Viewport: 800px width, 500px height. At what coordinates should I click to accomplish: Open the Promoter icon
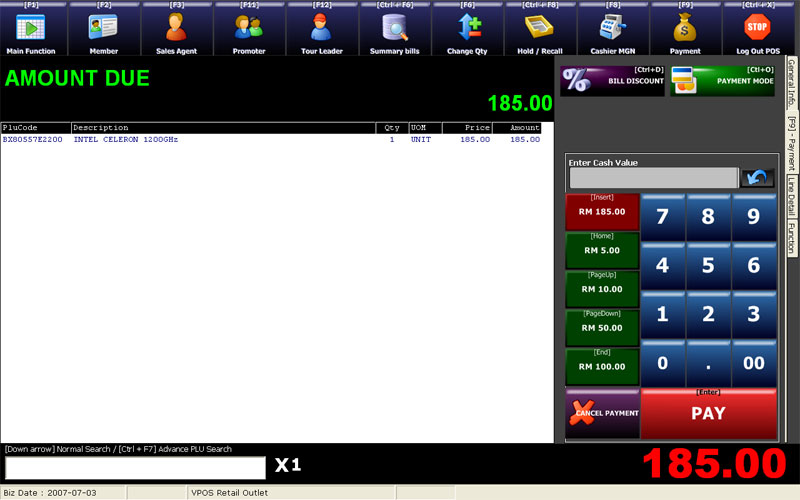click(x=249, y=28)
